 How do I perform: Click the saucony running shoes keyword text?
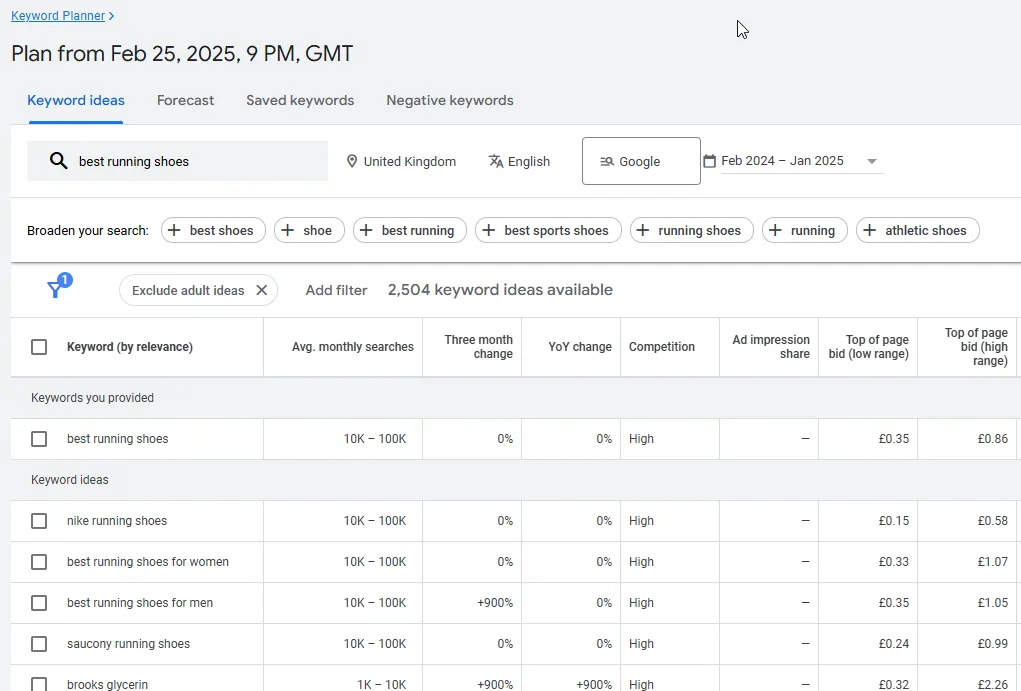[x=128, y=643]
